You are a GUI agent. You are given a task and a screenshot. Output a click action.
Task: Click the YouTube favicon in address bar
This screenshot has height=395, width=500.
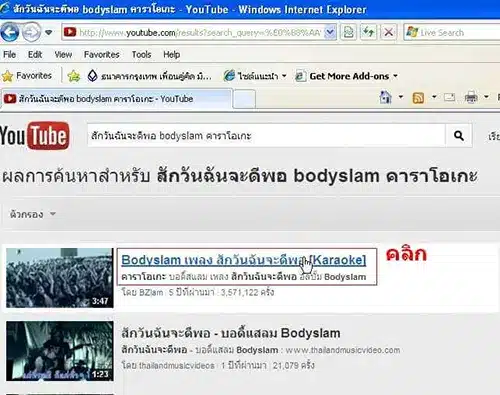(x=70, y=32)
